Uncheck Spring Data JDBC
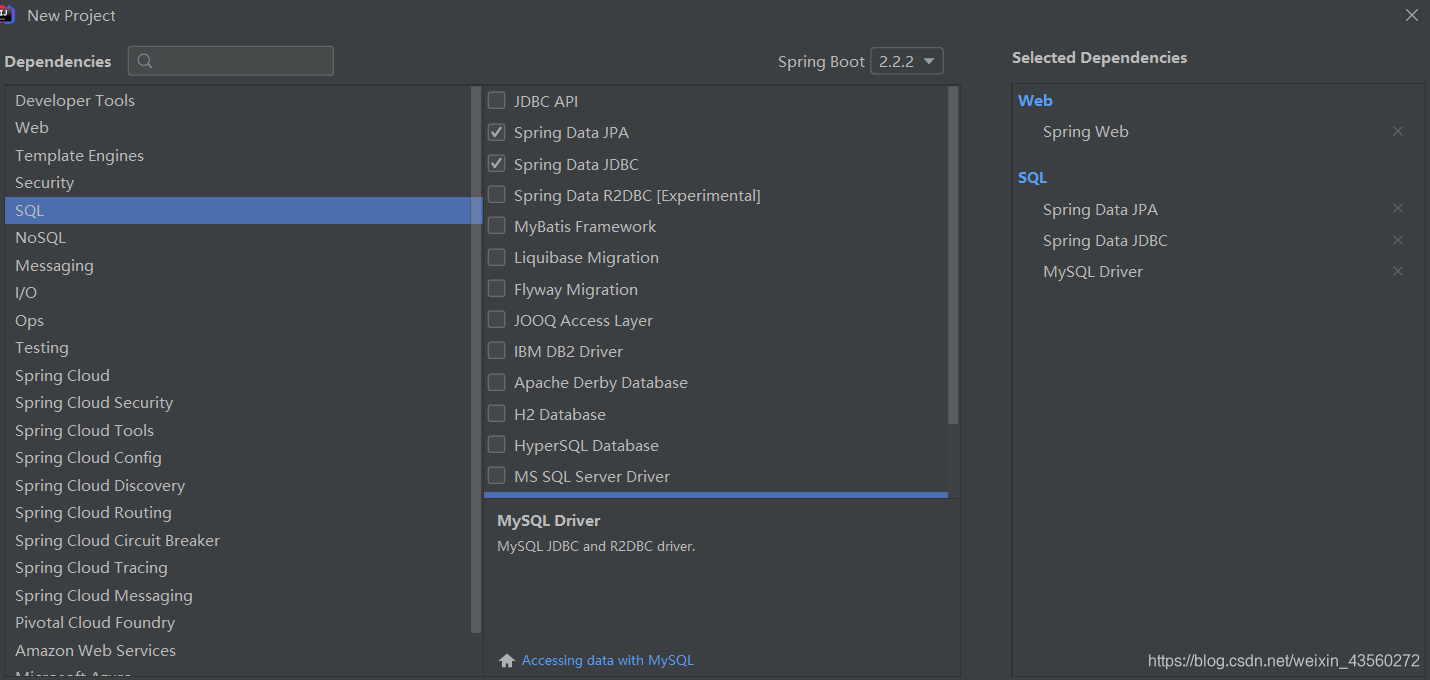 [x=496, y=163]
